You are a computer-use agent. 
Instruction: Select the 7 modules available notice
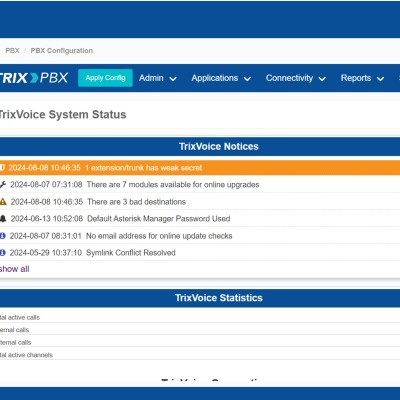(200, 184)
